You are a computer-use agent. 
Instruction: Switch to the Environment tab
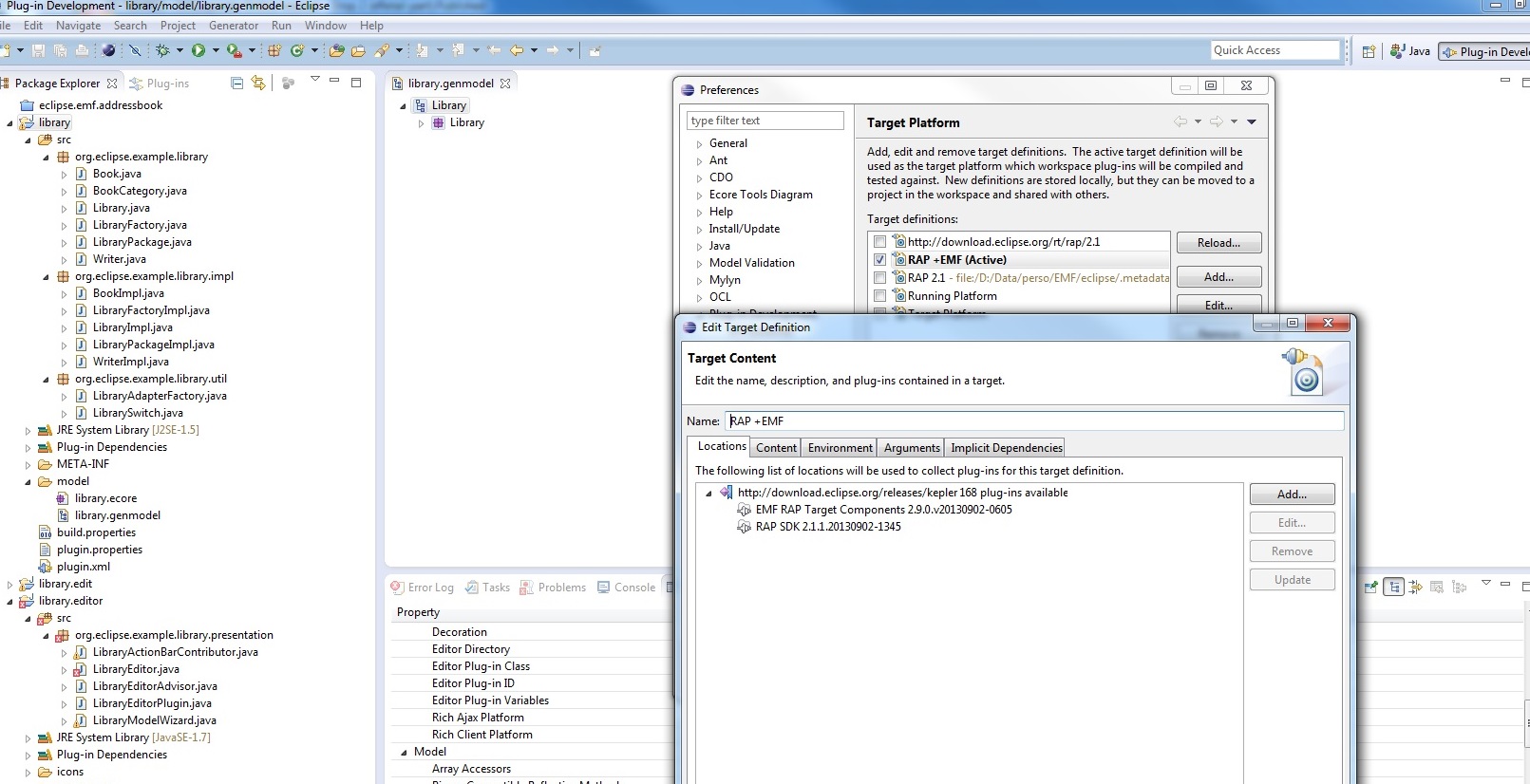click(x=840, y=448)
